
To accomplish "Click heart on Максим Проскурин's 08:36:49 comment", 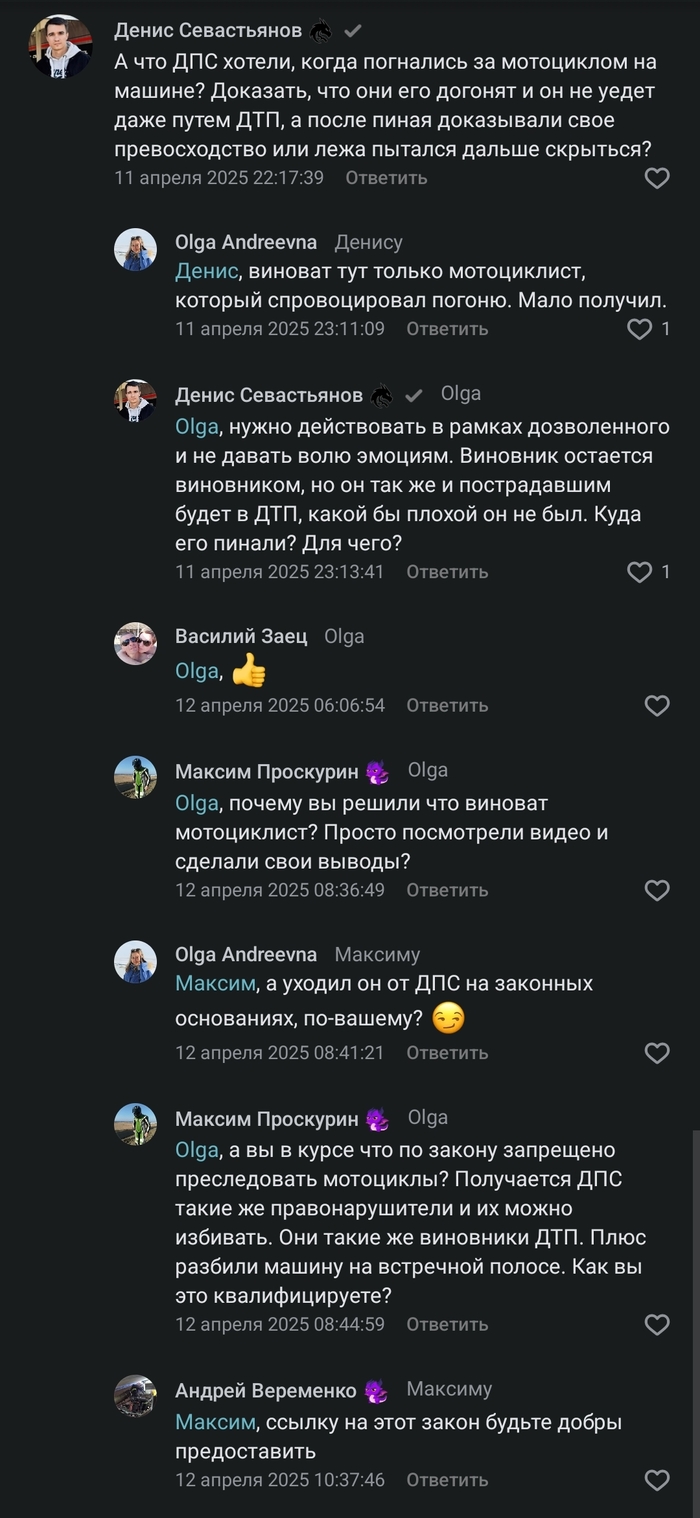I will pos(656,890).
